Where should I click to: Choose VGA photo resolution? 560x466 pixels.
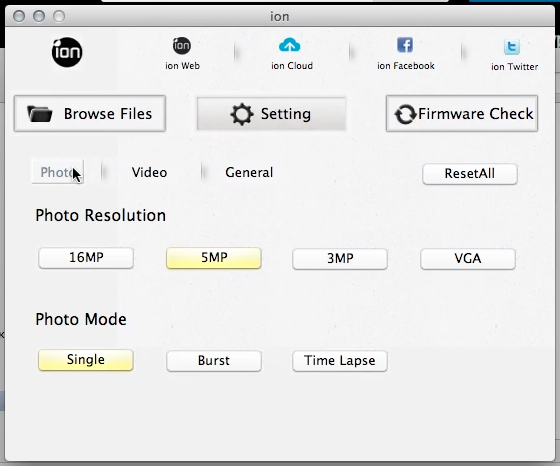[x=468, y=259]
